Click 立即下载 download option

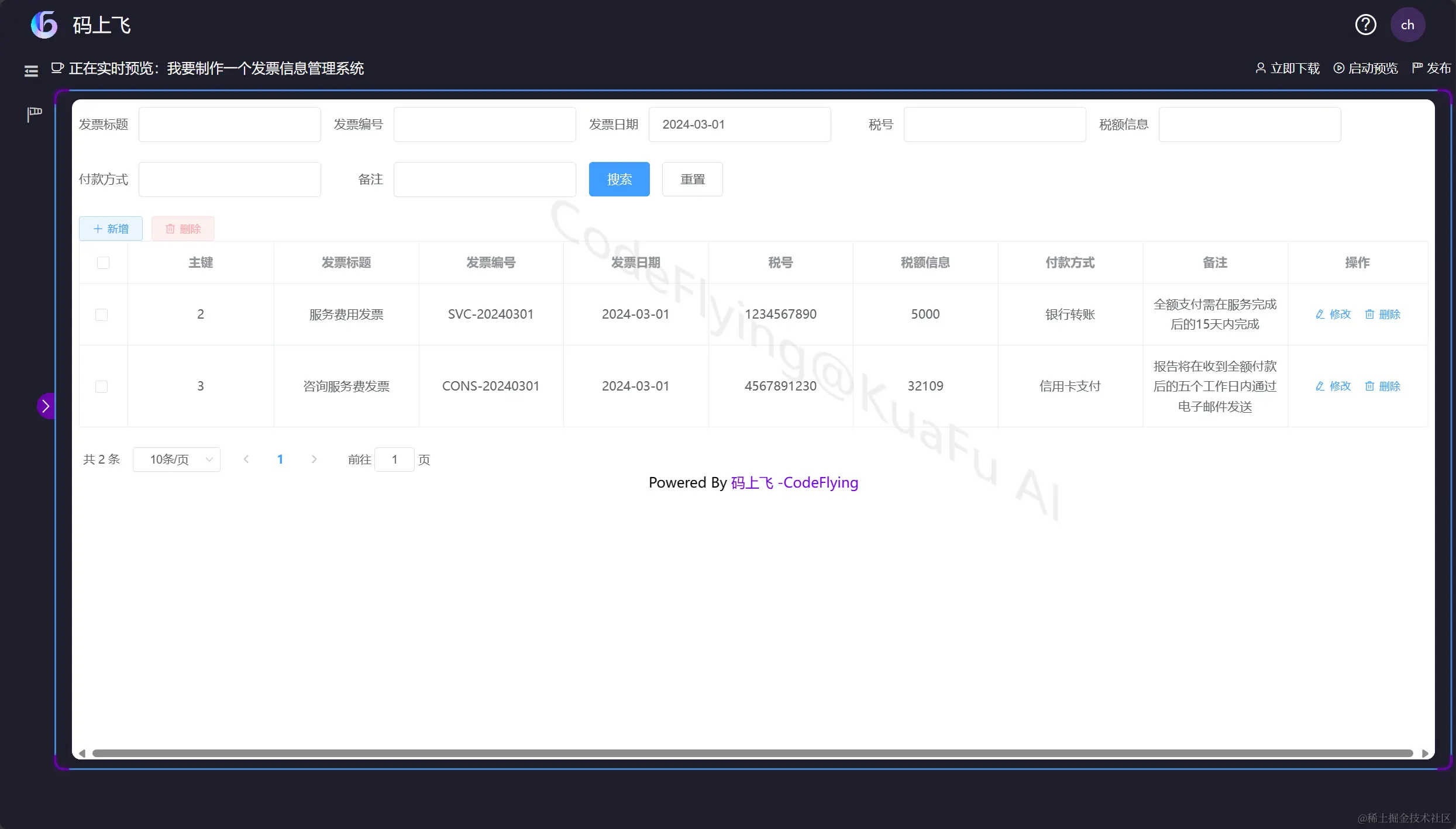(1288, 68)
